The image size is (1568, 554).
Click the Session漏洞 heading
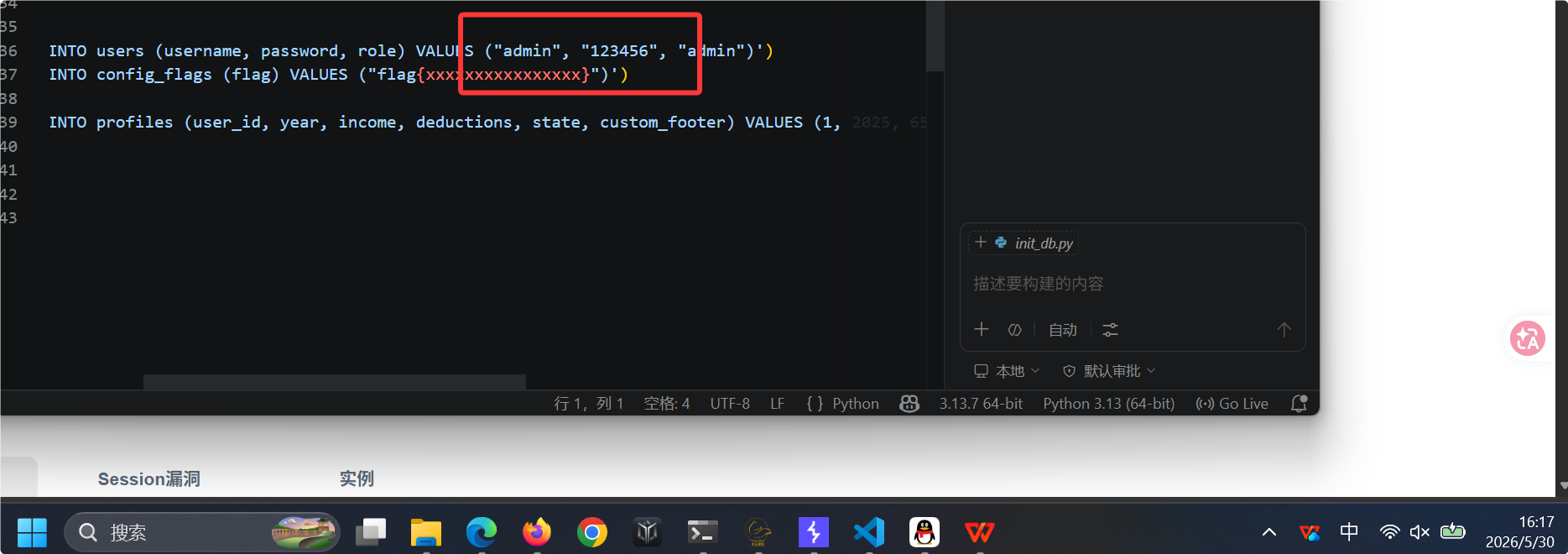pyautogui.click(x=149, y=478)
